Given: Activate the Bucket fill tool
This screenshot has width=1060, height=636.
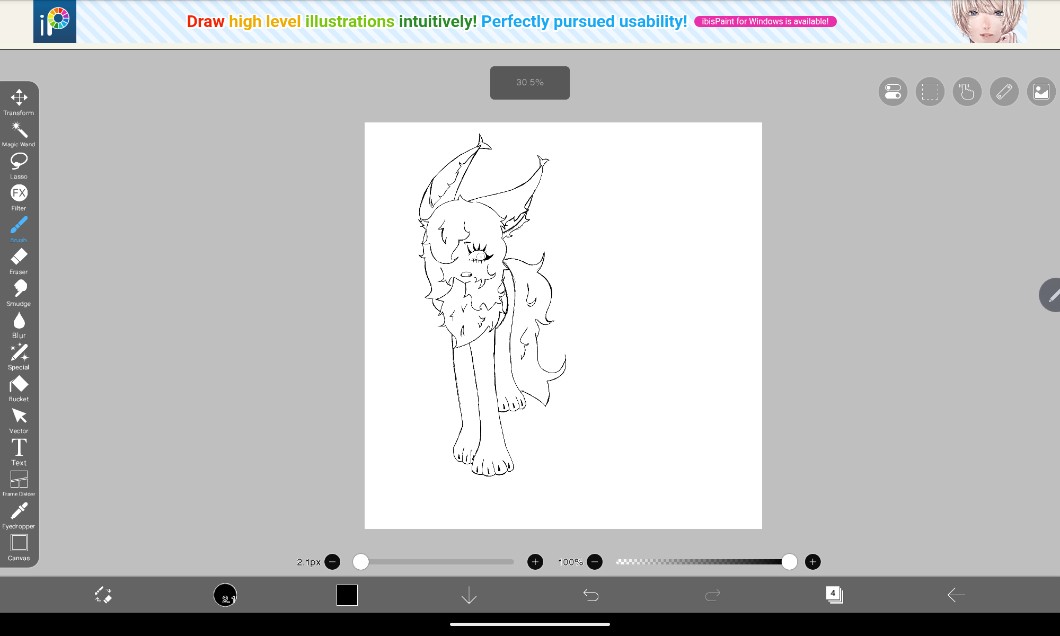Looking at the screenshot, I should click(x=19, y=385).
